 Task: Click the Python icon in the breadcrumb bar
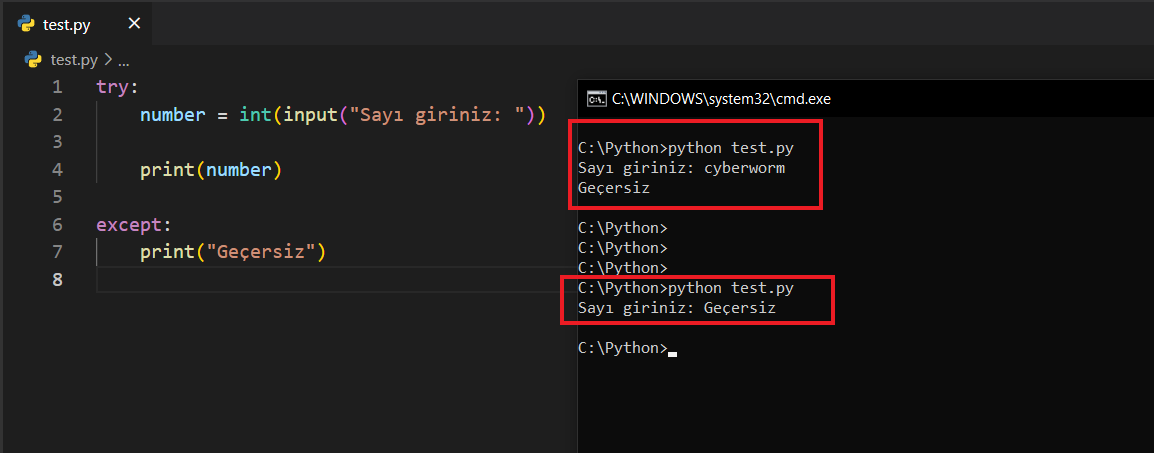[33, 59]
